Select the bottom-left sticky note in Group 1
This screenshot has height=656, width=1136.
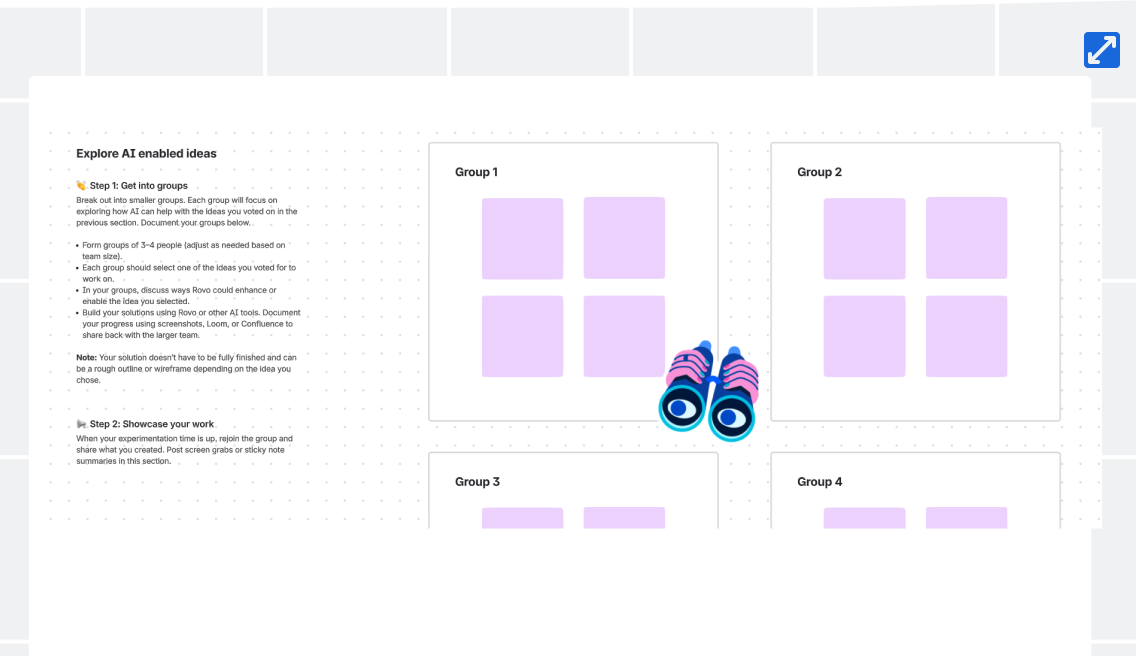pos(522,336)
